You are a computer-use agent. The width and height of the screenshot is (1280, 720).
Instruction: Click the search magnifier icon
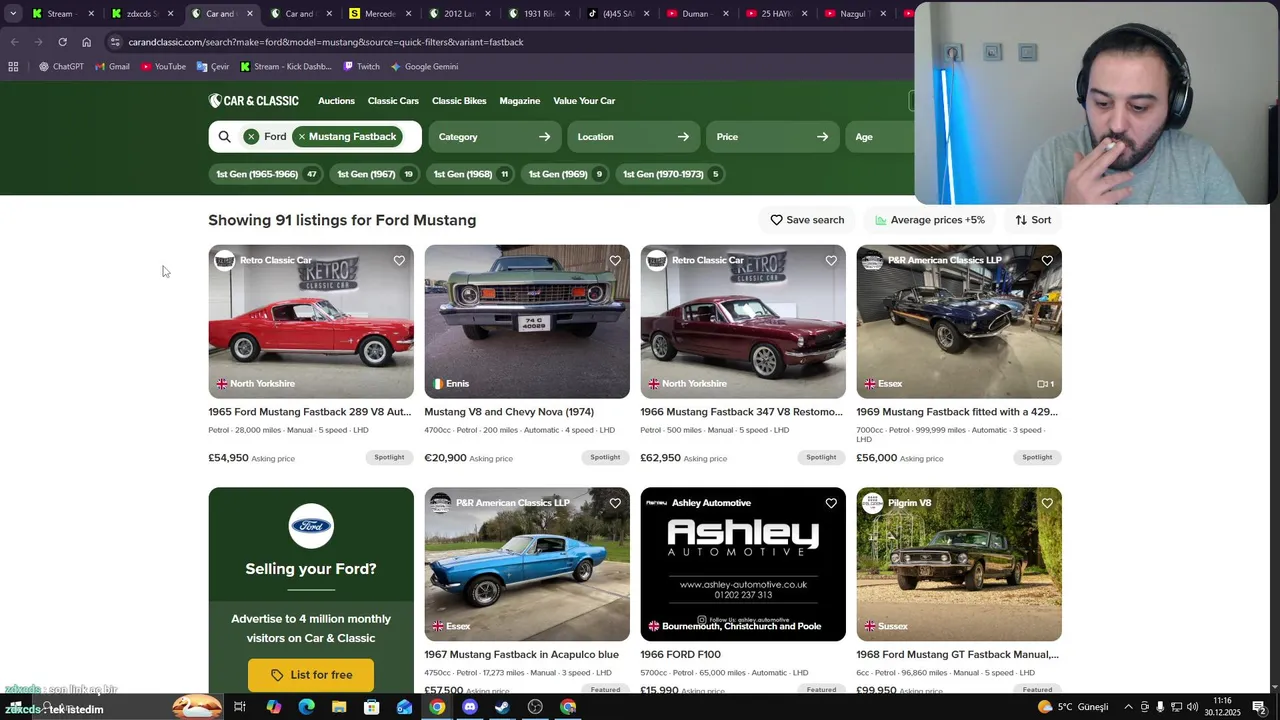pyautogui.click(x=224, y=137)
